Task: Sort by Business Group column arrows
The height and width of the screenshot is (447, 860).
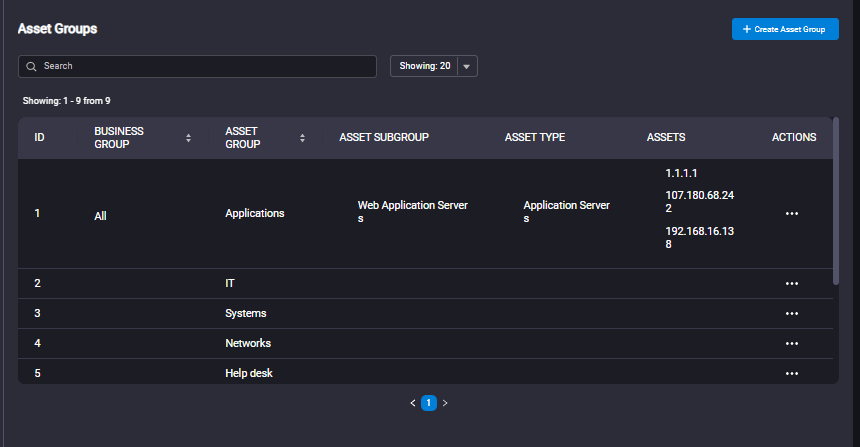Action: (x=188, y=138)
